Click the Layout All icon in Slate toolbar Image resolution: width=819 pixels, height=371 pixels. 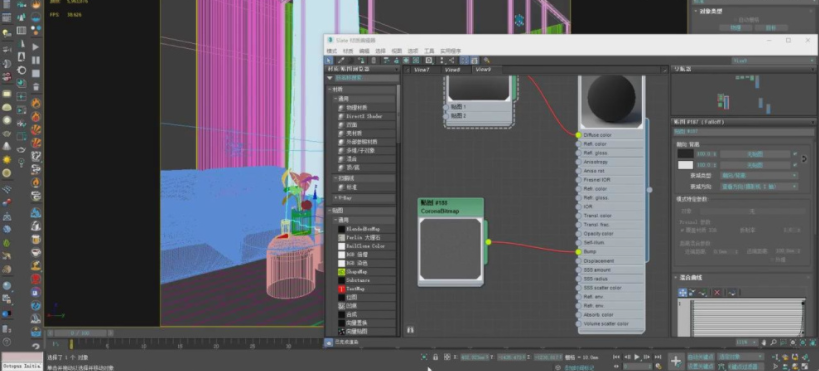(x=442, y=61)
